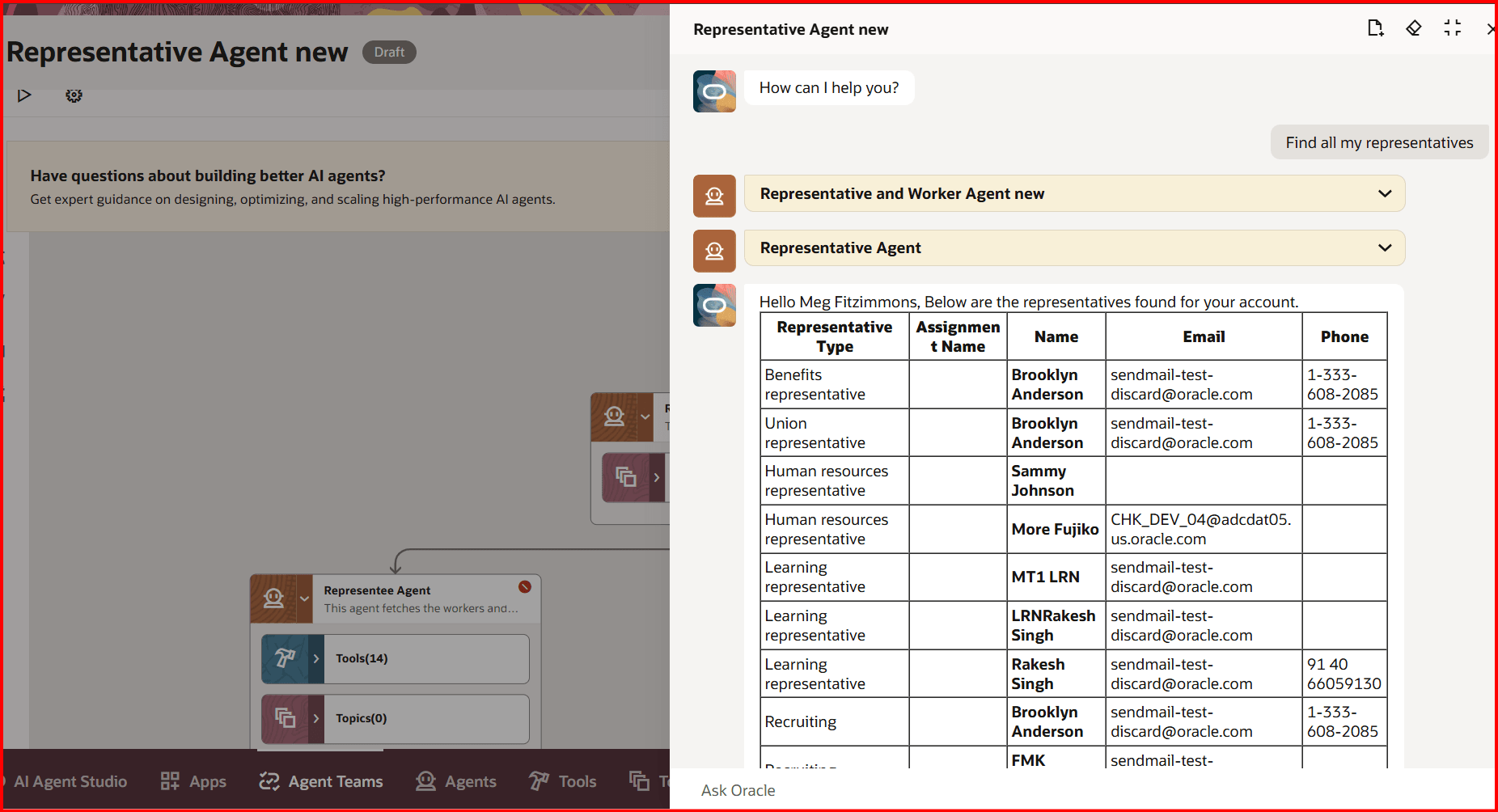
Task: Expand Tools(14) in the Representee Agent card
Action: [x=315, y=658]
